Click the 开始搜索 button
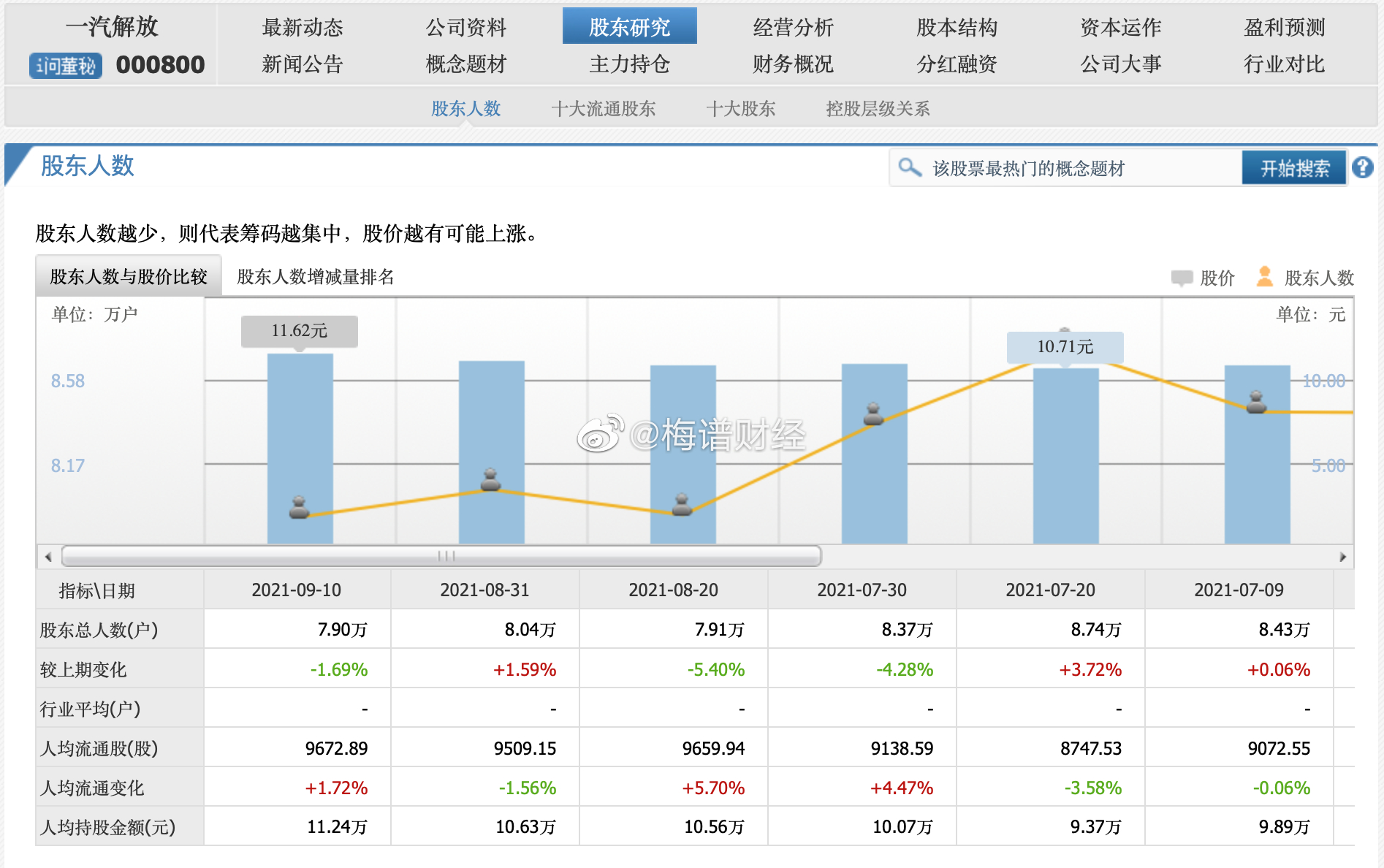 1293,167
